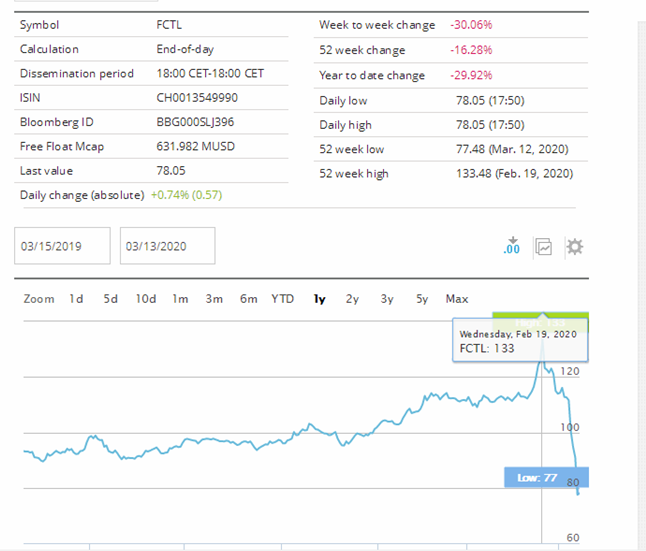
Task: Show Max chart range
Action: coord(457,299)
